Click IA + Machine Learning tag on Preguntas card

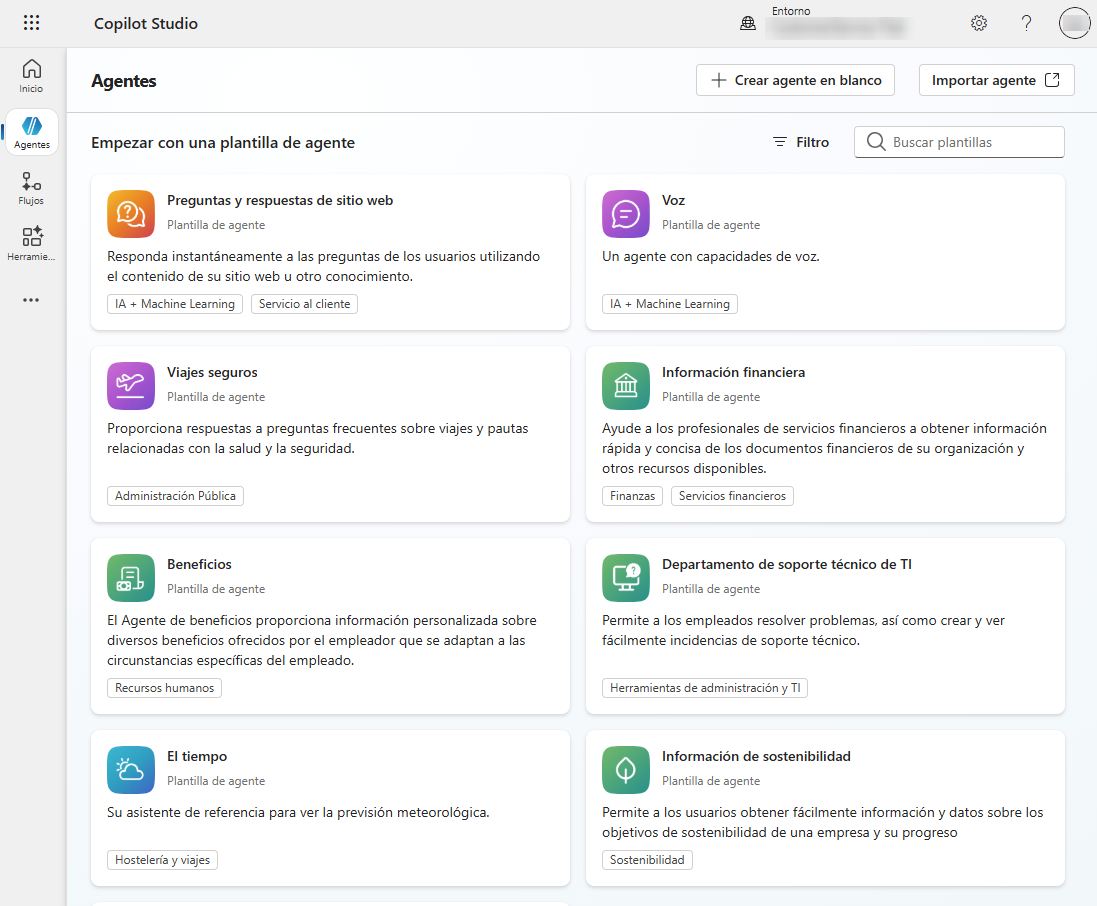pos(175,304)
